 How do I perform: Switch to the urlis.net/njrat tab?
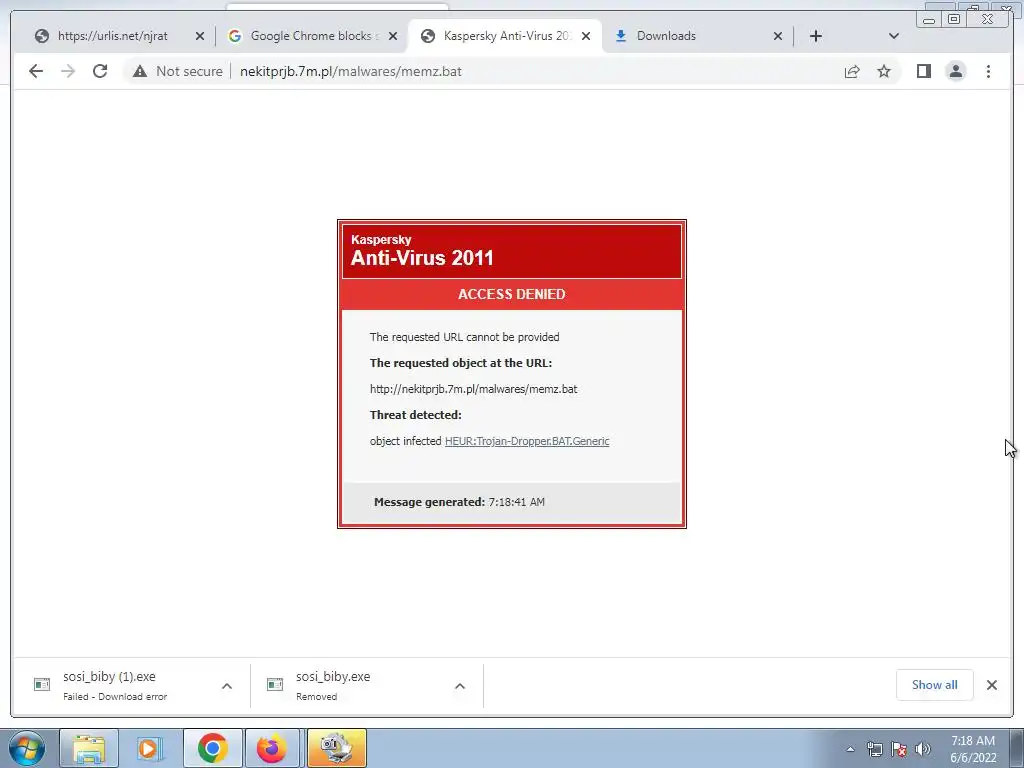tap(112, 36)
